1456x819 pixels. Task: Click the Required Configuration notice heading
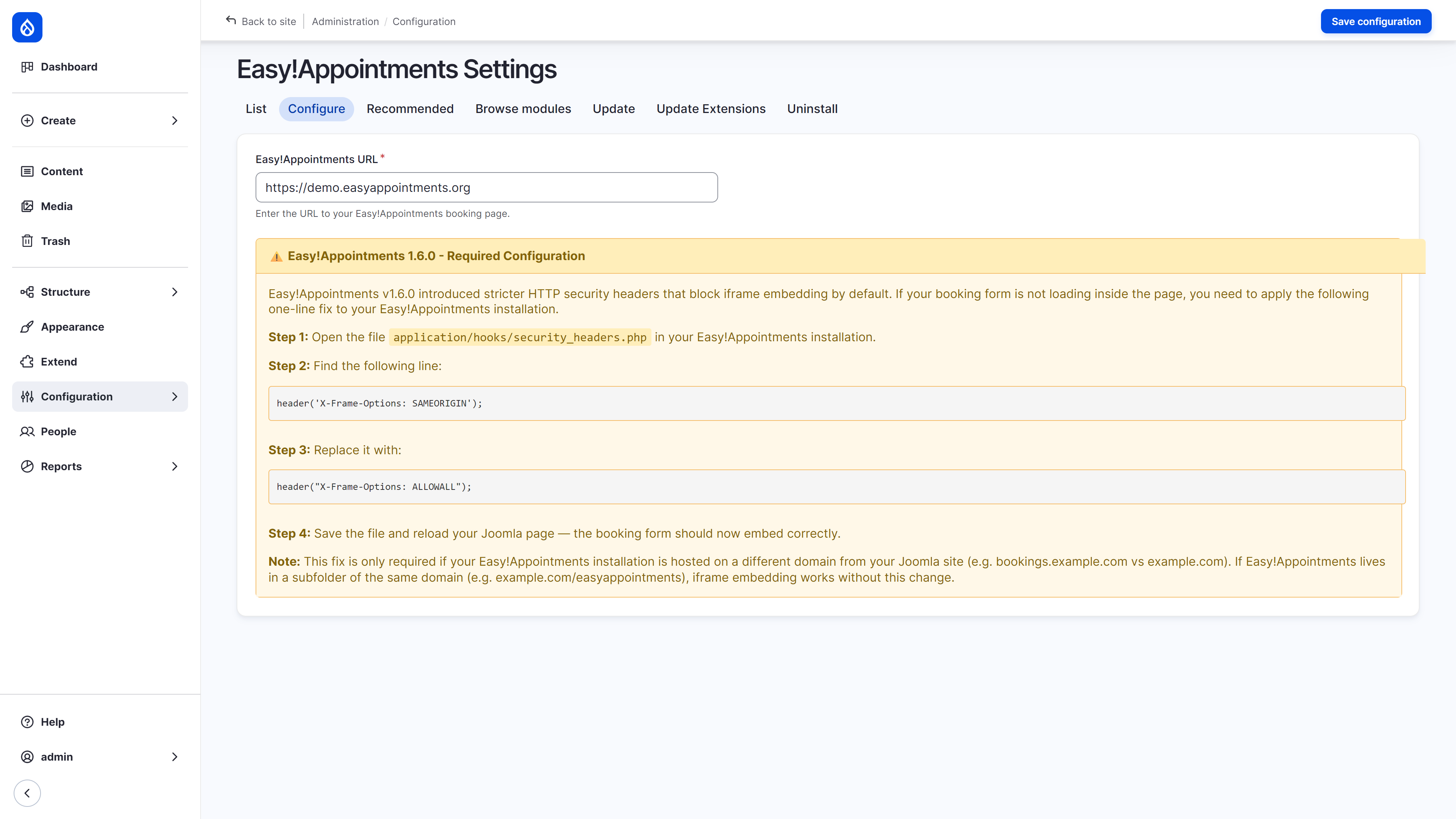pos(436,256)
